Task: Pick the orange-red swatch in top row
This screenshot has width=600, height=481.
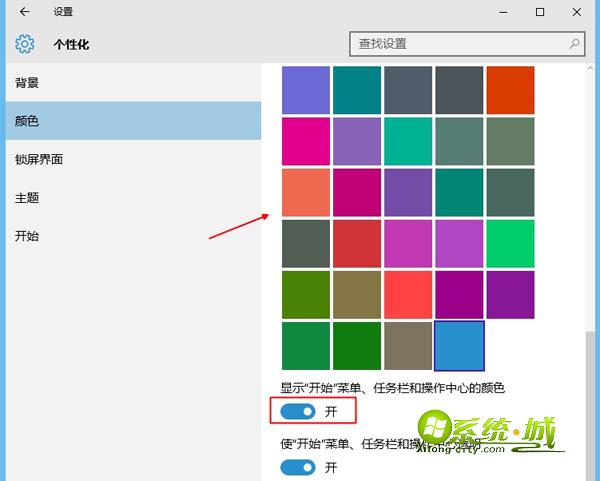Action: [x=510, y=90]
